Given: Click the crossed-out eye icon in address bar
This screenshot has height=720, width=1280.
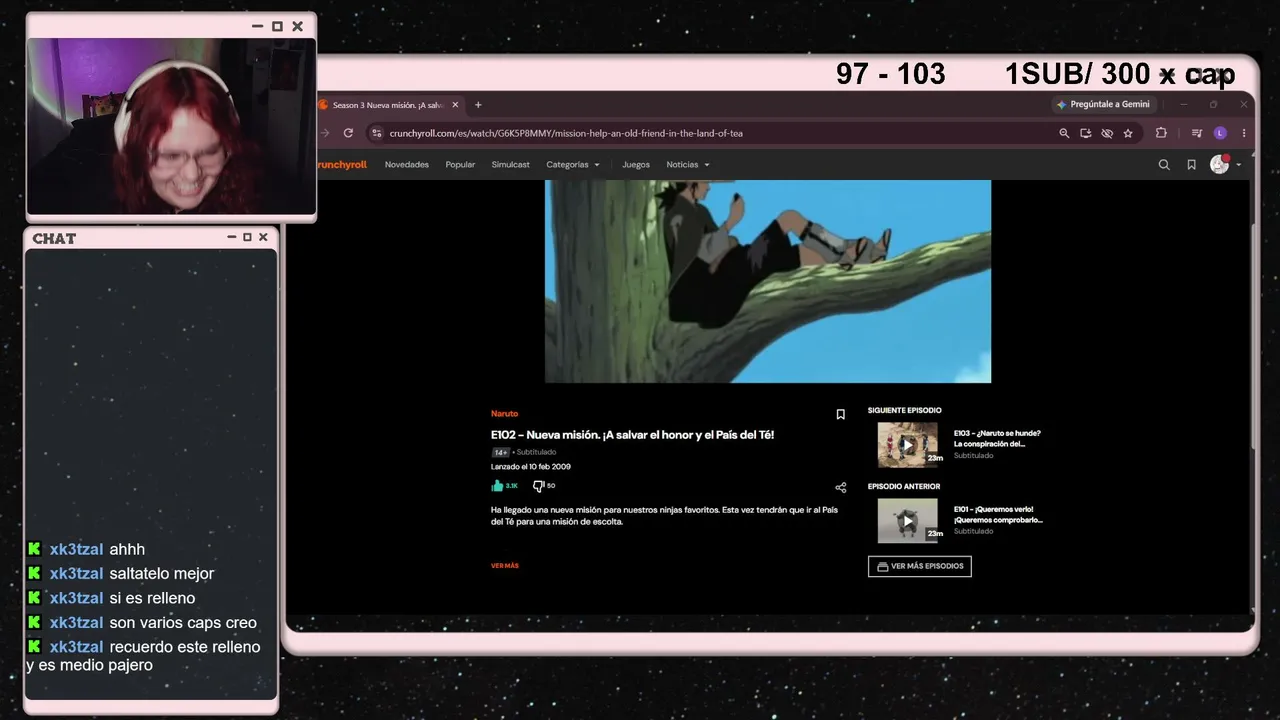Looking at the screenshot, I should pyautogui.click(x=1107, y=133).
